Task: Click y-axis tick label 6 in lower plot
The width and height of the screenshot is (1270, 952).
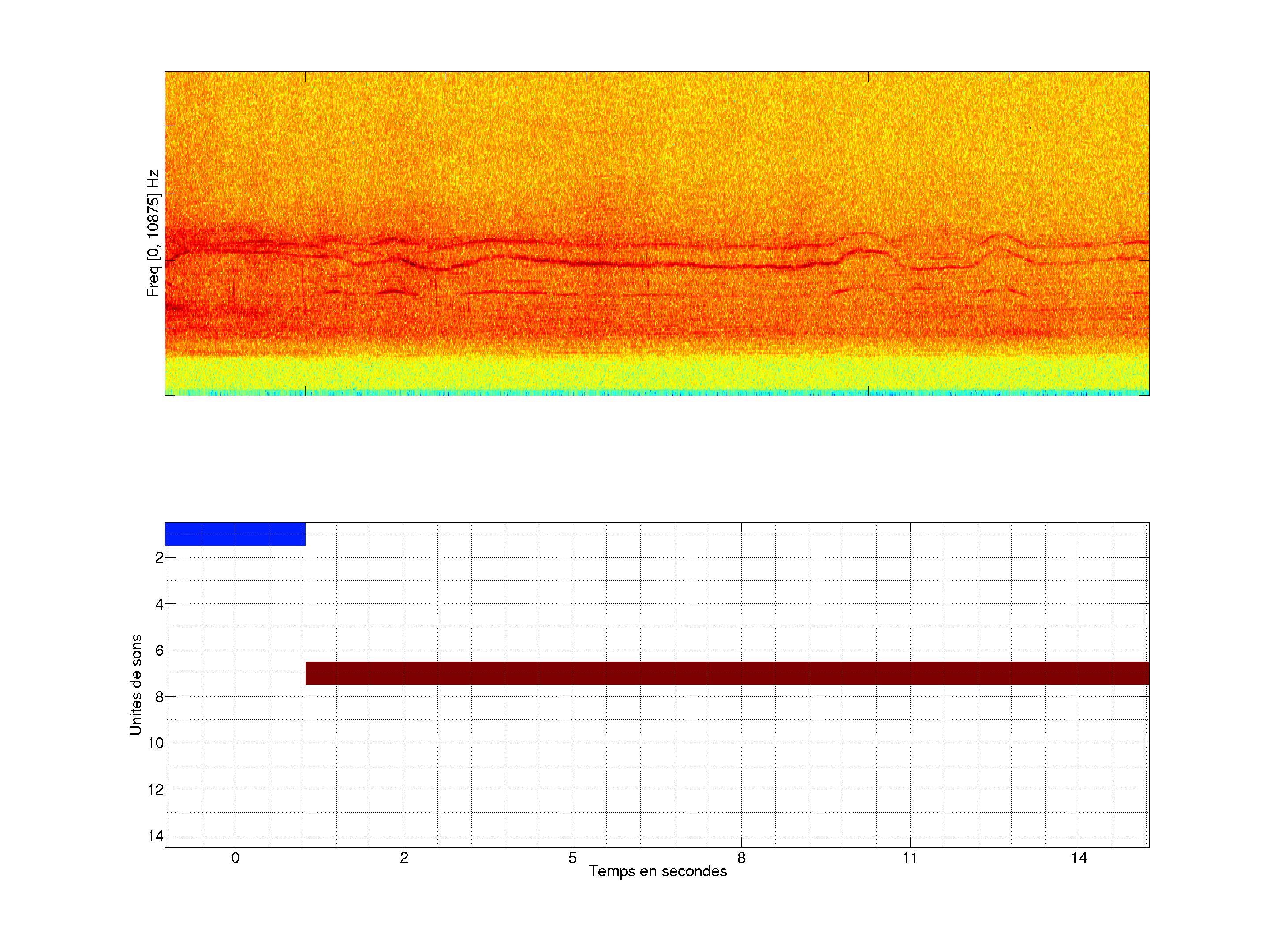Action: (x=159, y=651)
